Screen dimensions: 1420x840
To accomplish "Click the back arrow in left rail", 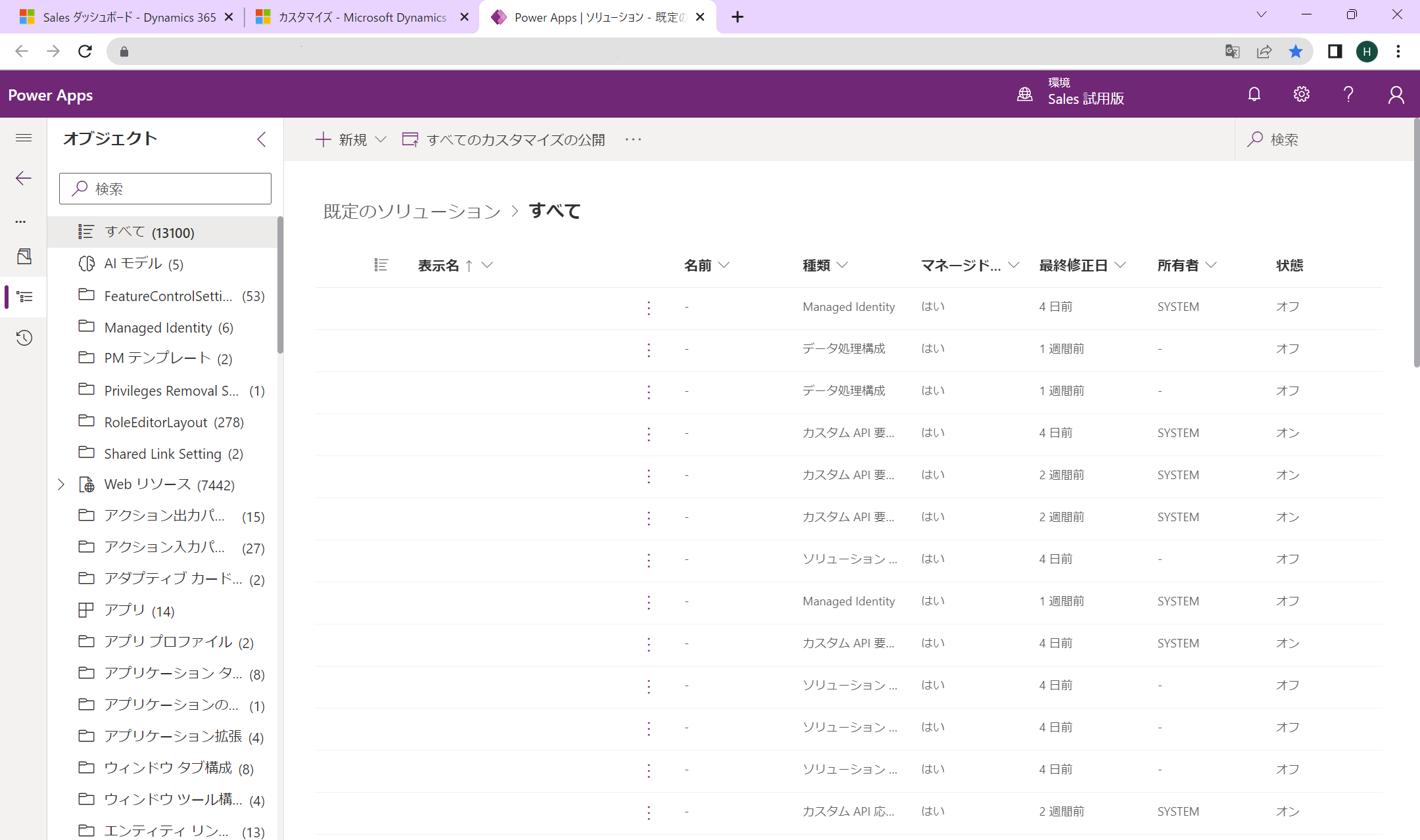I will (x=24, y=178).
